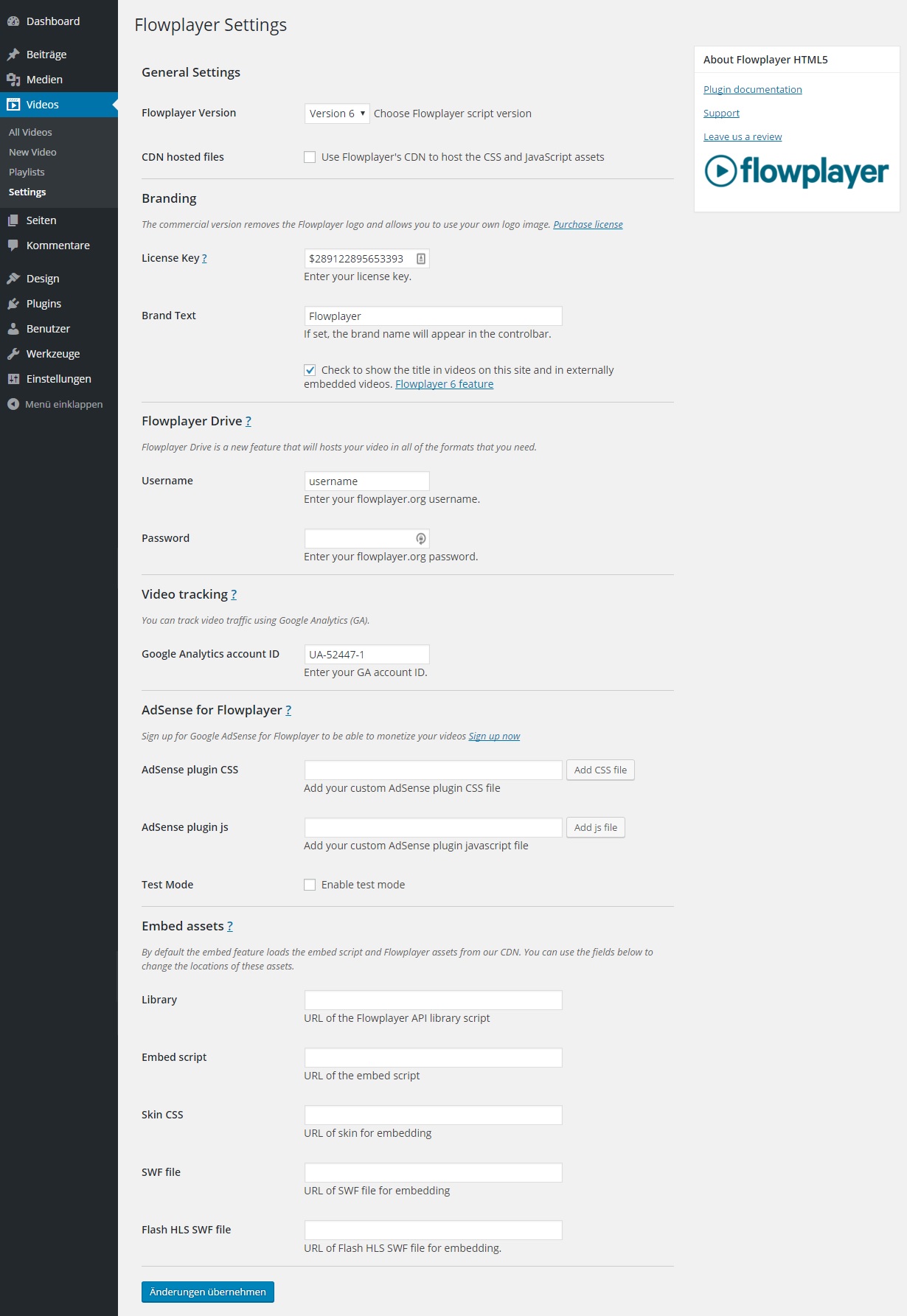Screen dimensions: 907x1316
Task: Click the flowplayer logo in About box
Action: point(796,171)
